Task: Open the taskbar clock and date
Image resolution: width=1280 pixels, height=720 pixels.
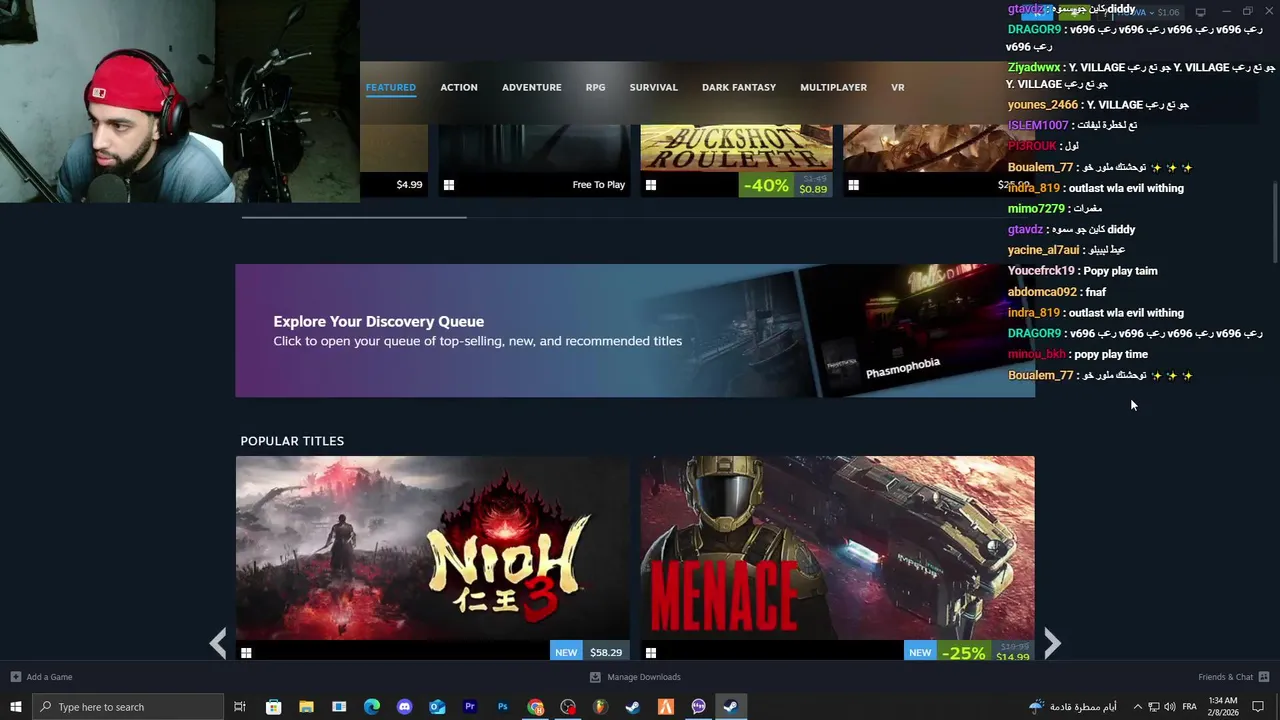Action: point(1223,707)
